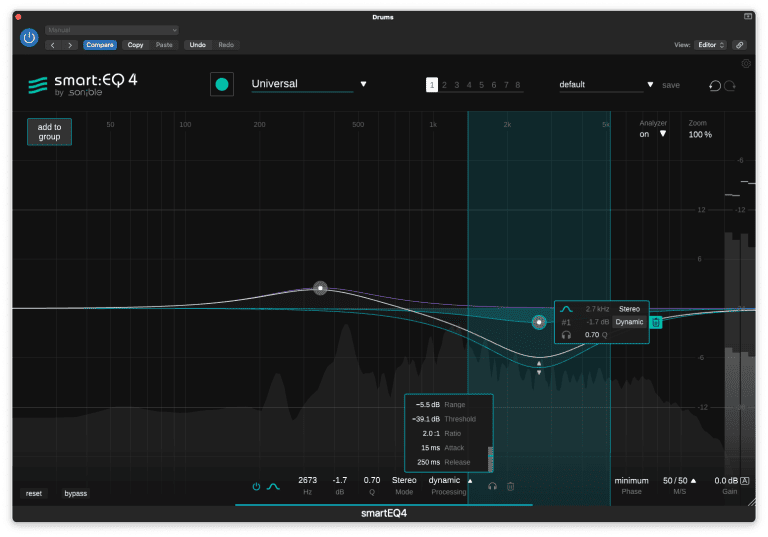This screenshot has width=768, height=537.
Task: Select state slot 8
Action: (x=518, y=85)
